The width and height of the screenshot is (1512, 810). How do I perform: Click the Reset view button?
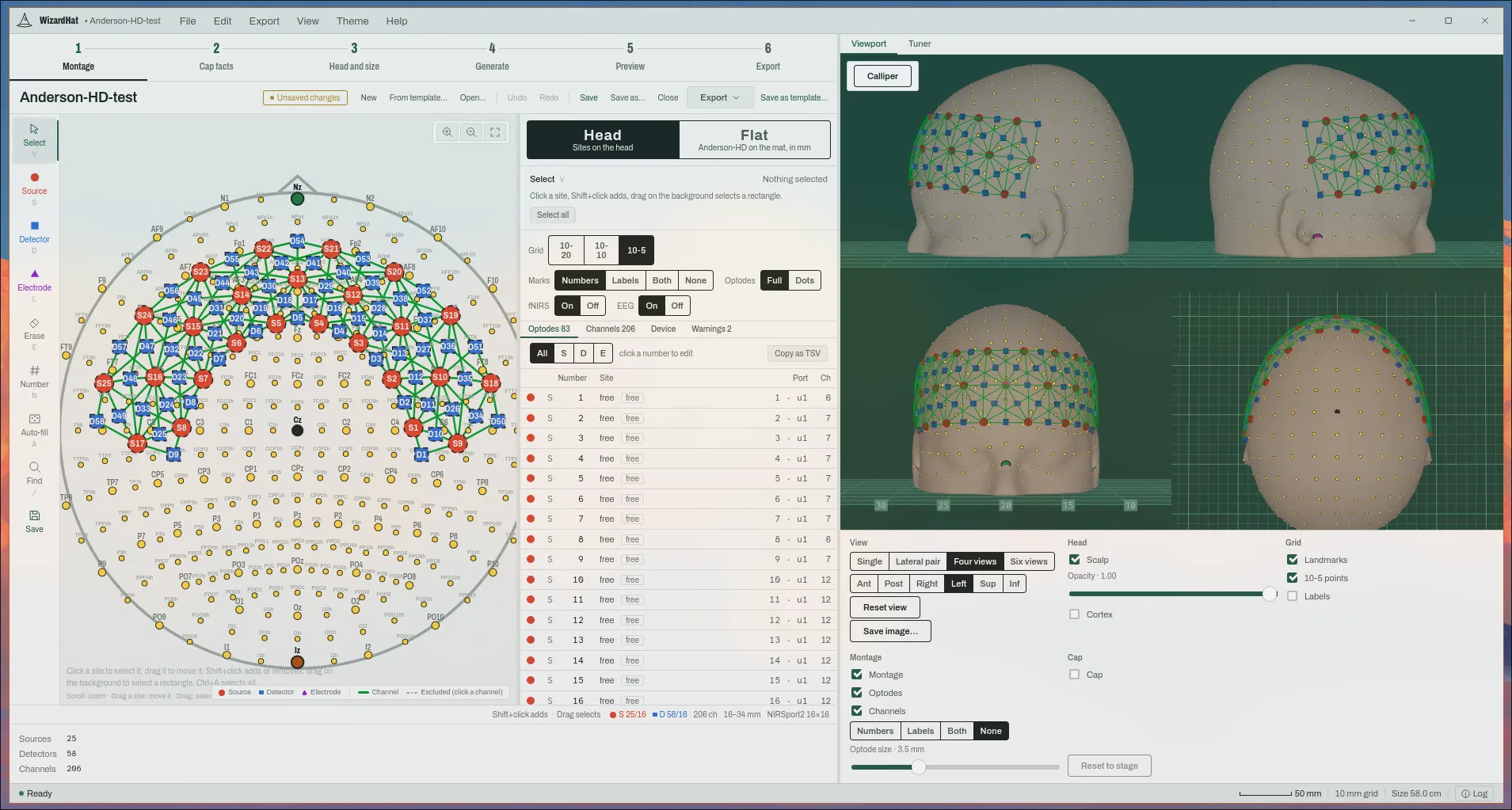(x=885, y=607)
